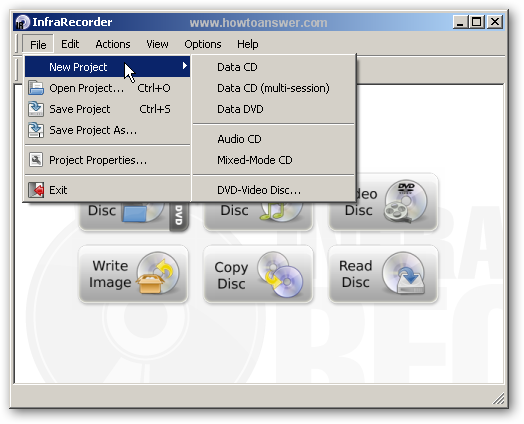The image size is (524, 424).
Task: Click the Copy Disc button
Action: (258, 274)
